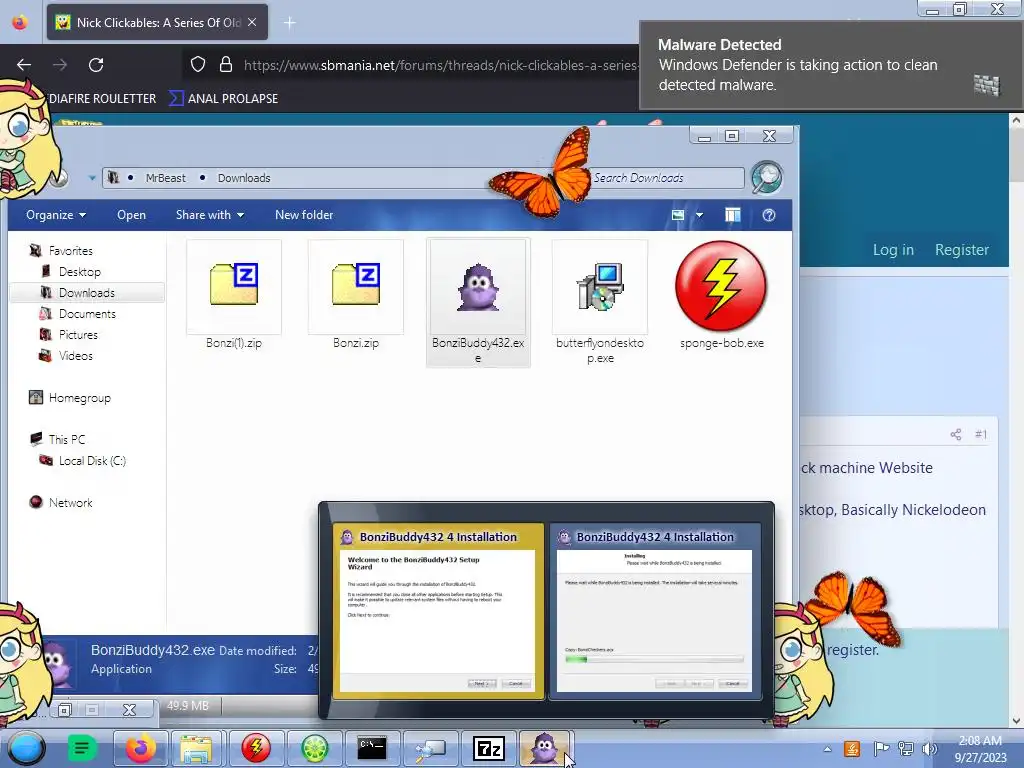Image resolution: width=1024 pixels, height=768 pixels.
Task: Open the command prompt taskbar icon
Action: pyautogui.click(x=372, y=748)
